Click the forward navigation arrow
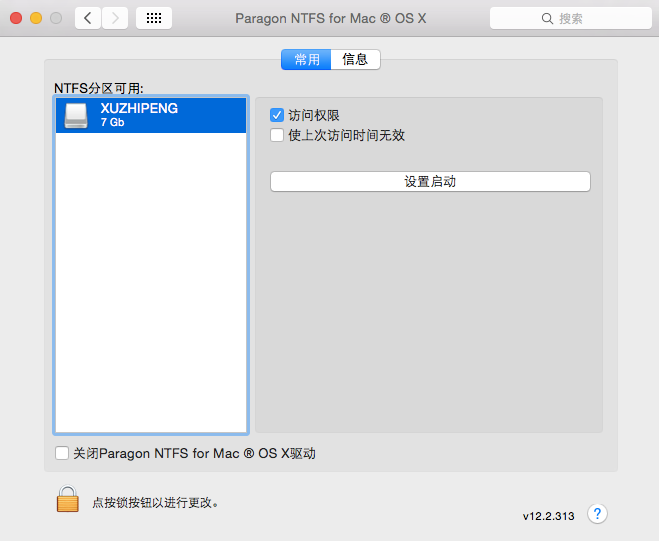659x541 pixels. click(x=115, y=18)
